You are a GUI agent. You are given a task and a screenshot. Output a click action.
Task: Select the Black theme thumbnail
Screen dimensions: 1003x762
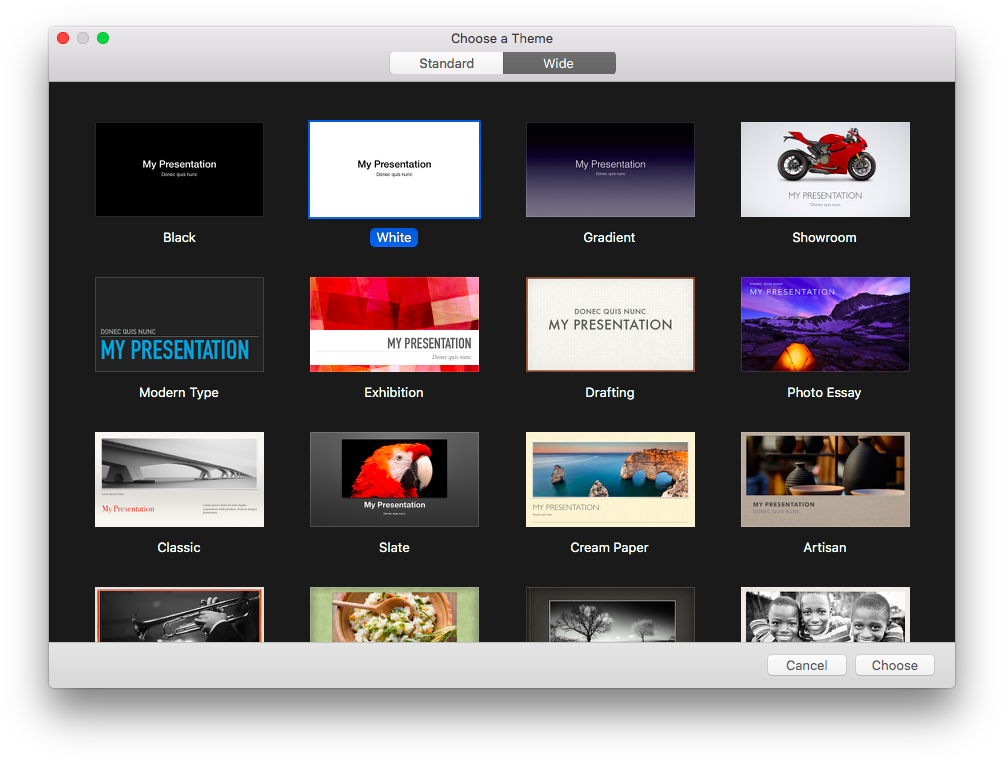tap(179, 169)
